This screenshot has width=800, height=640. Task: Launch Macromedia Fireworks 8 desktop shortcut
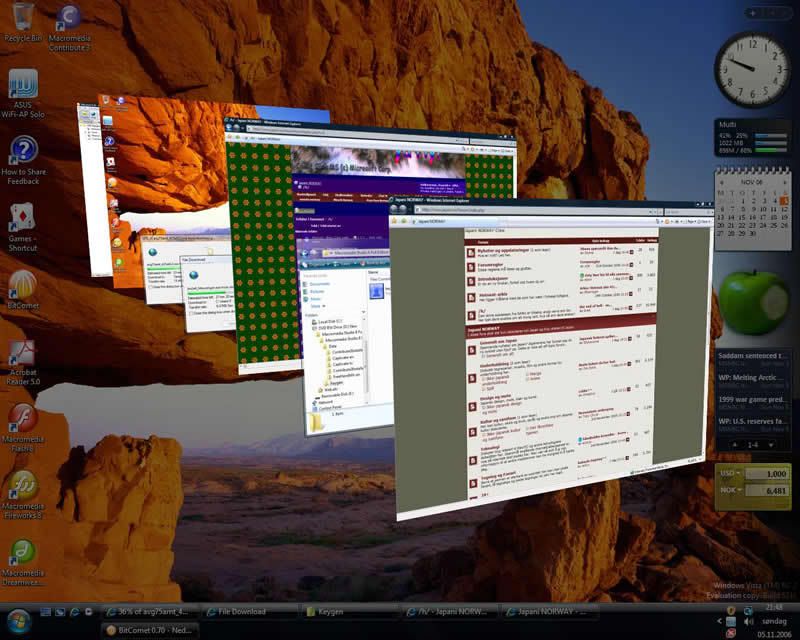22,494
